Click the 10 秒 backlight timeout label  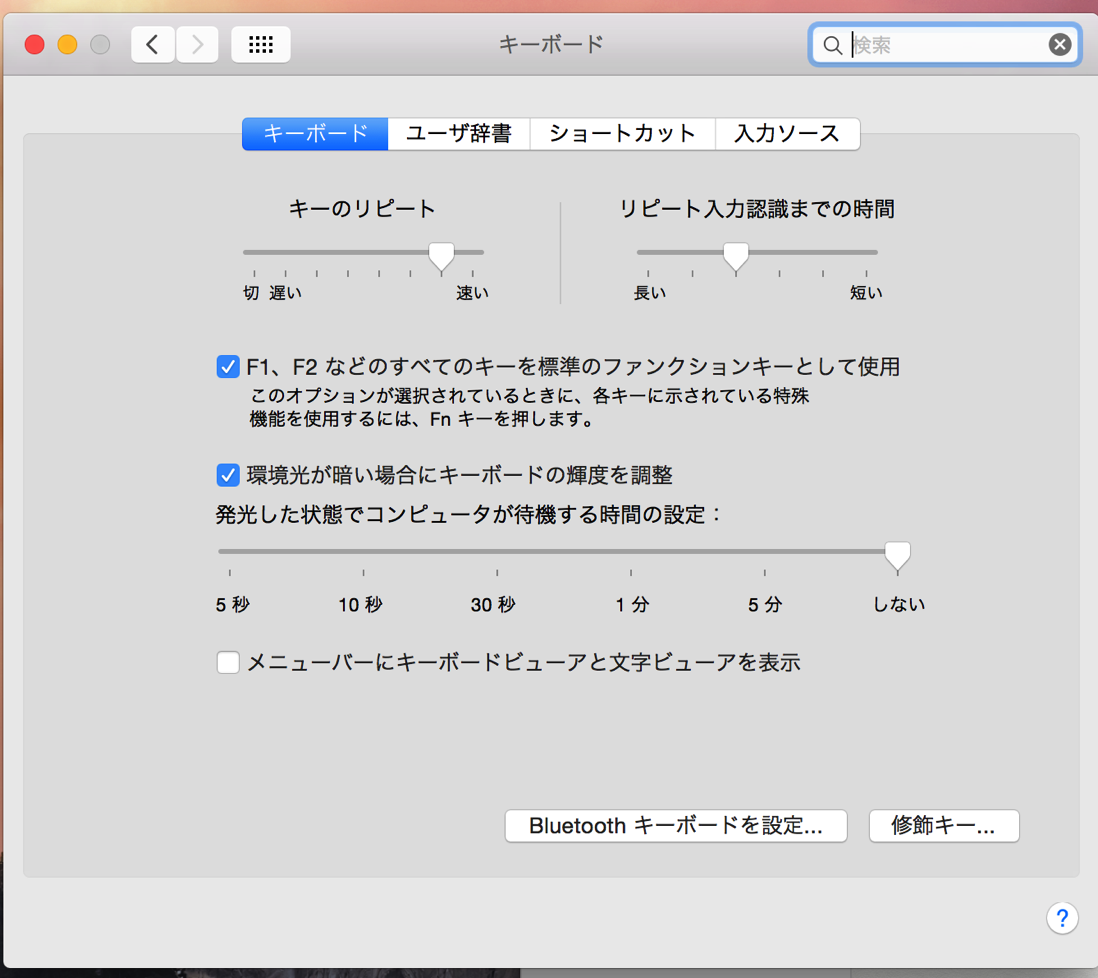point(361,604)
